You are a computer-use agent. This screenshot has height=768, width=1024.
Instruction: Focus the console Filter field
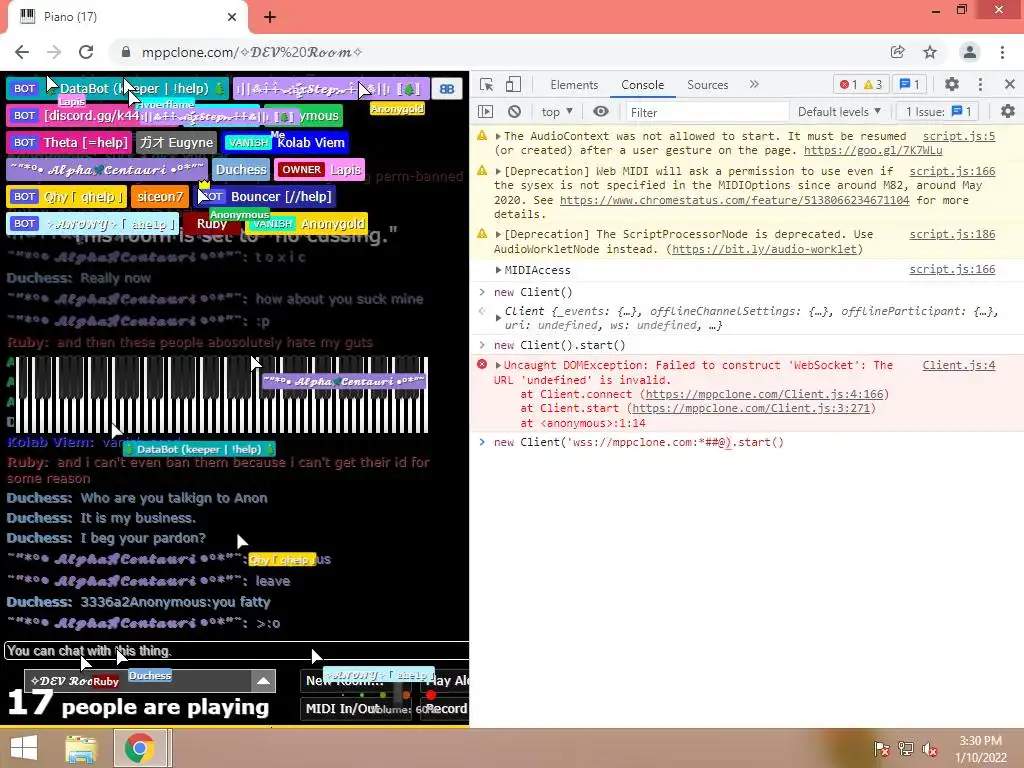707,112
